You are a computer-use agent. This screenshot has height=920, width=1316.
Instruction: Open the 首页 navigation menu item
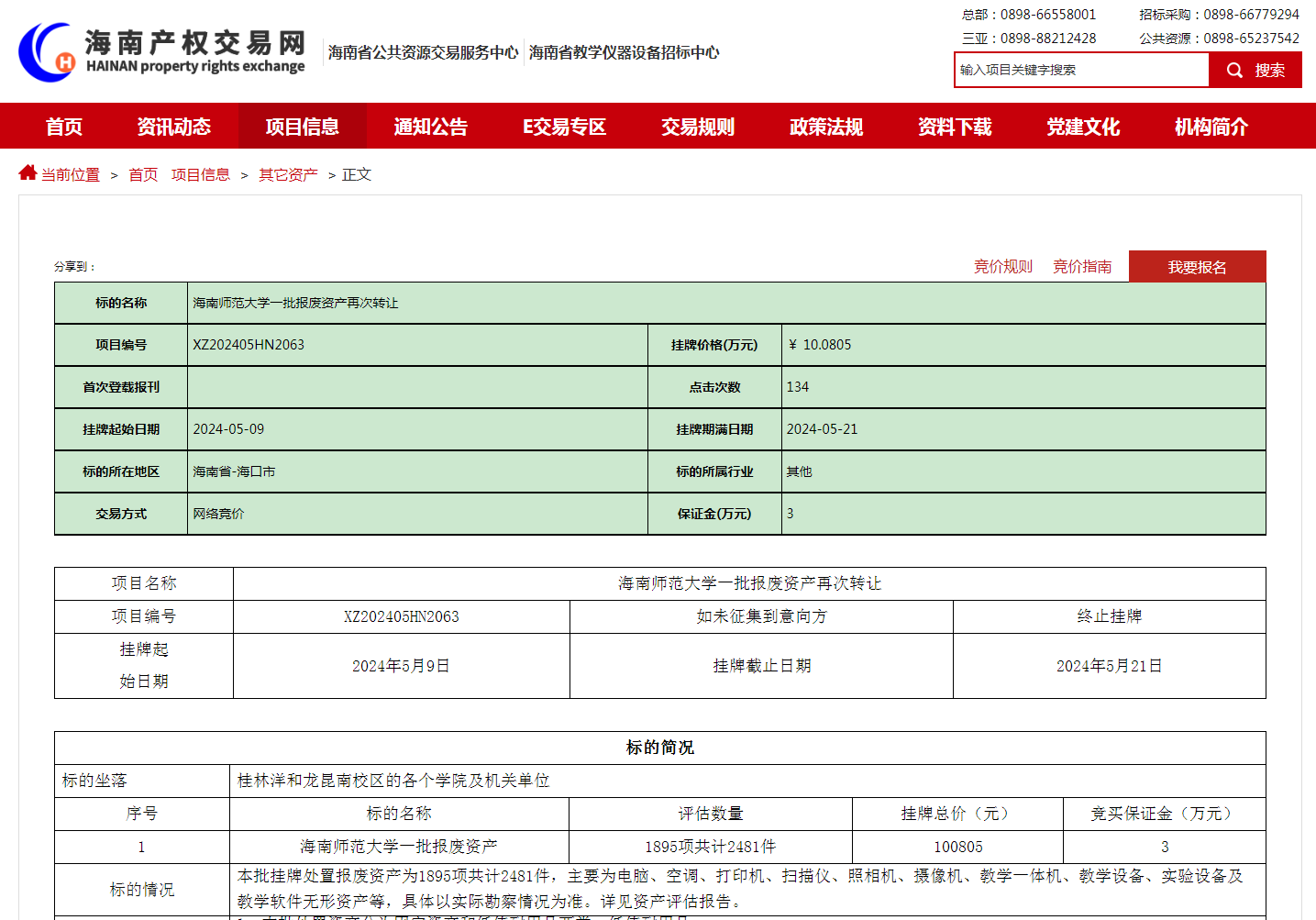[x=64, y=127]
